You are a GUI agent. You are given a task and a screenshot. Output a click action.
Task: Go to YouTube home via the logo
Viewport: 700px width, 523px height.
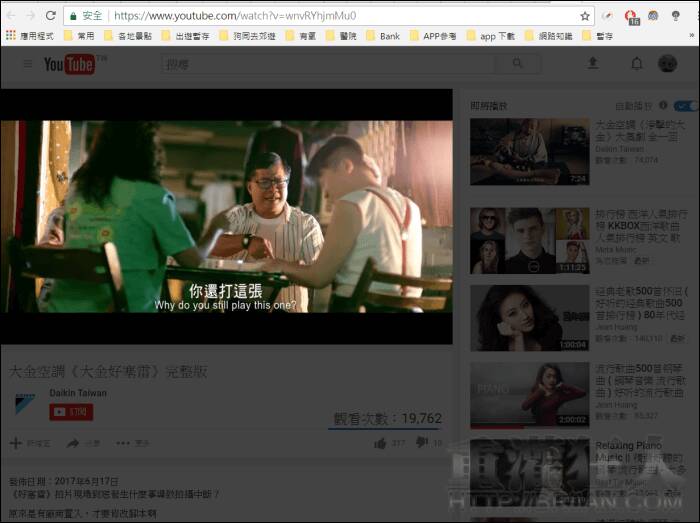coord(70,64)
